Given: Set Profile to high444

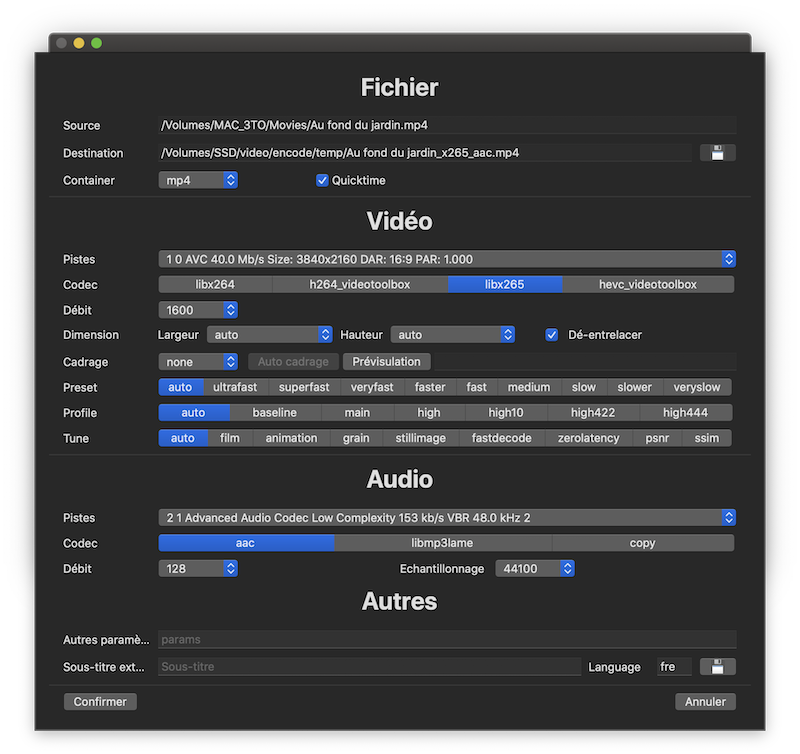Looking at the screenshot, I should point(685,413).
